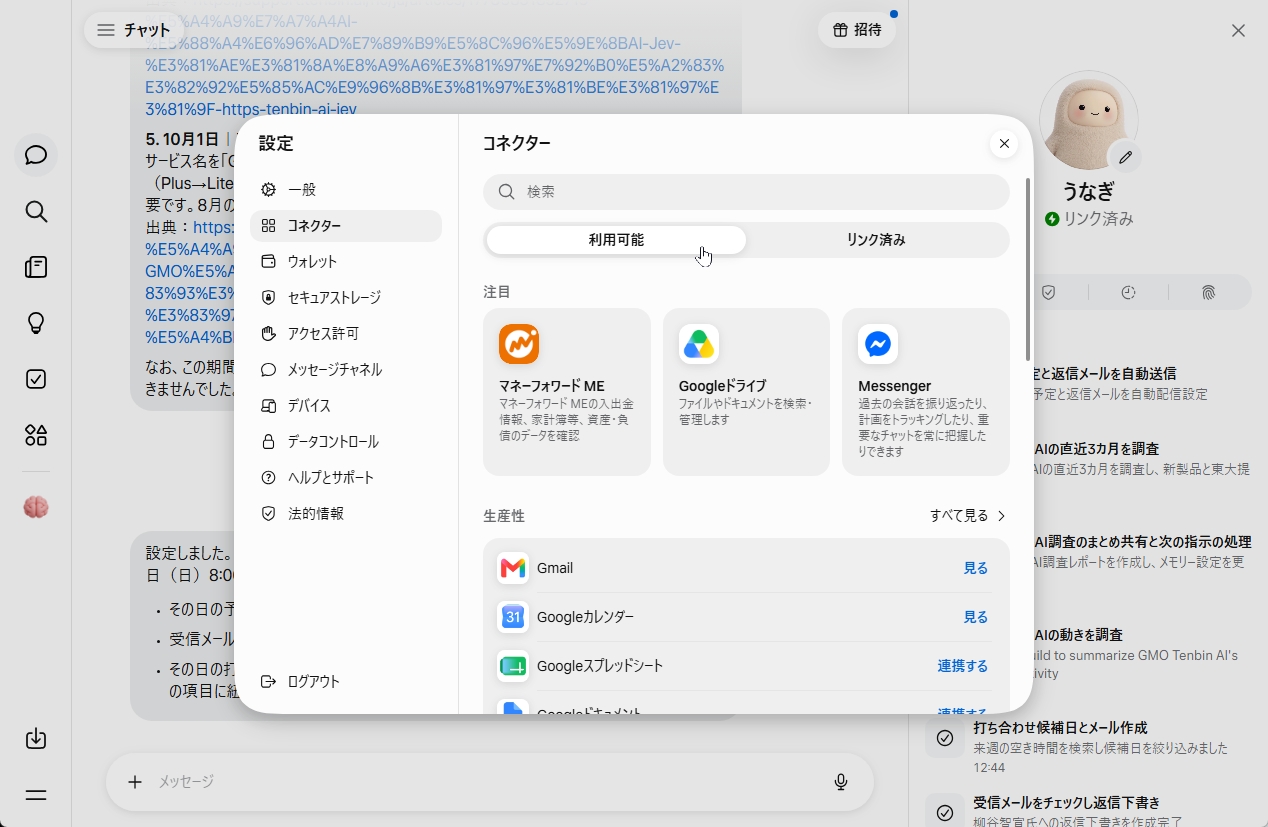Click 見る link for Gmail

pyautogui.click(x=975, y=568)
